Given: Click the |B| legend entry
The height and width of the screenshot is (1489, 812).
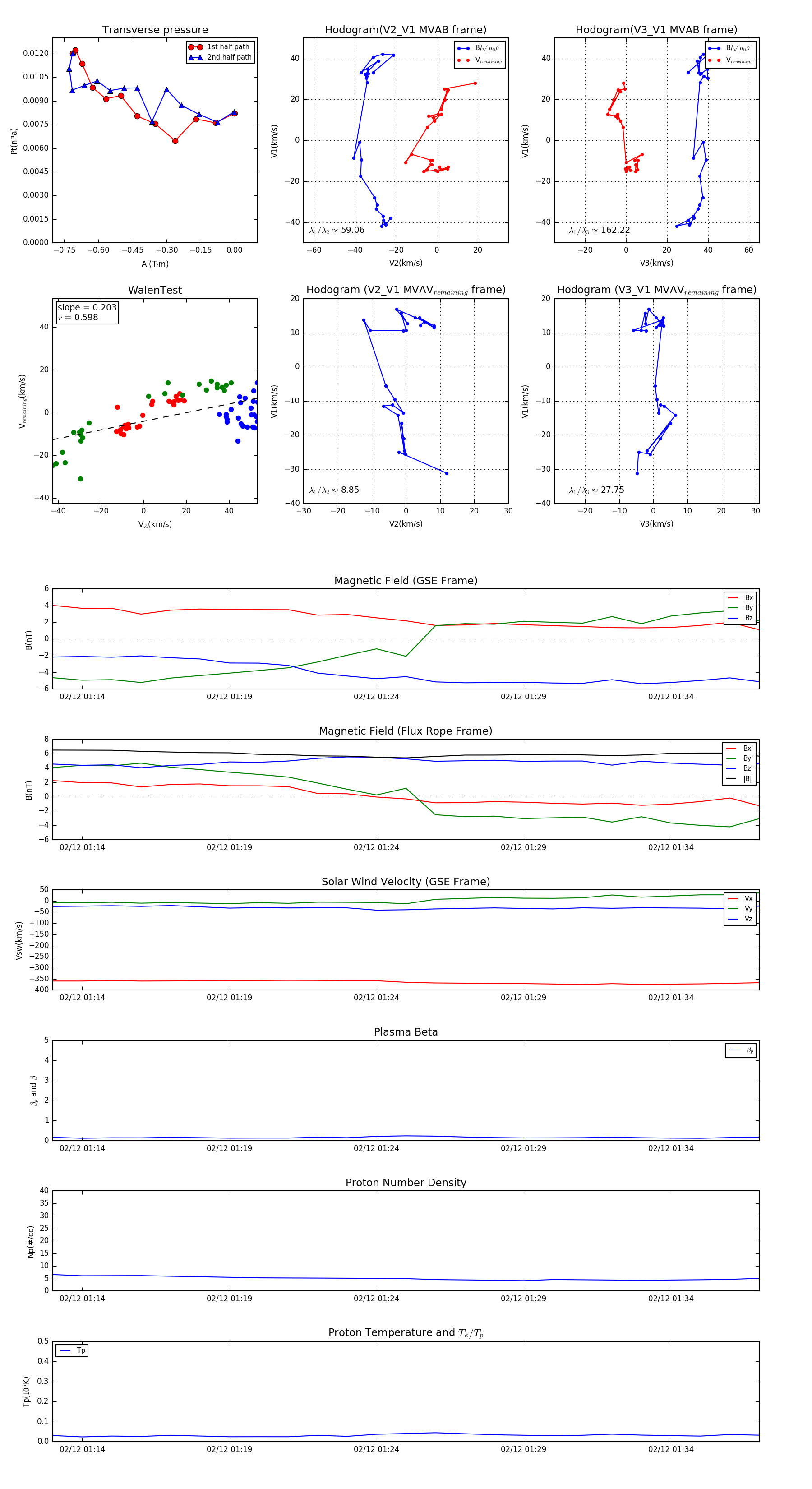Looking at the screenshot, I should point(740,779).
